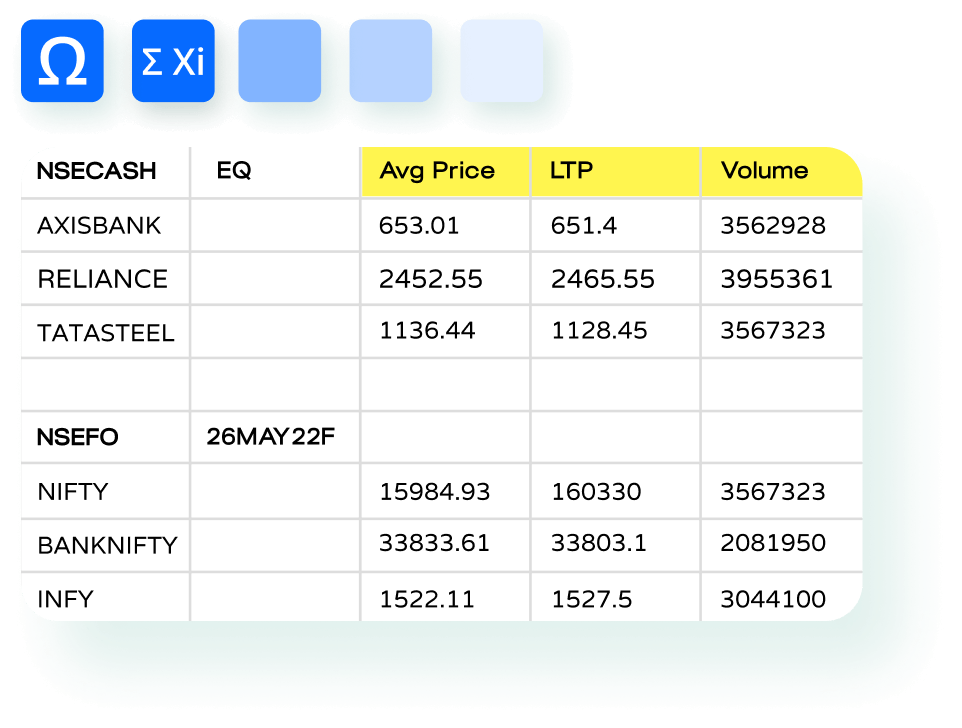Select the NSECASH header cell
Viewport: 962px width, 728px height.
96,171
